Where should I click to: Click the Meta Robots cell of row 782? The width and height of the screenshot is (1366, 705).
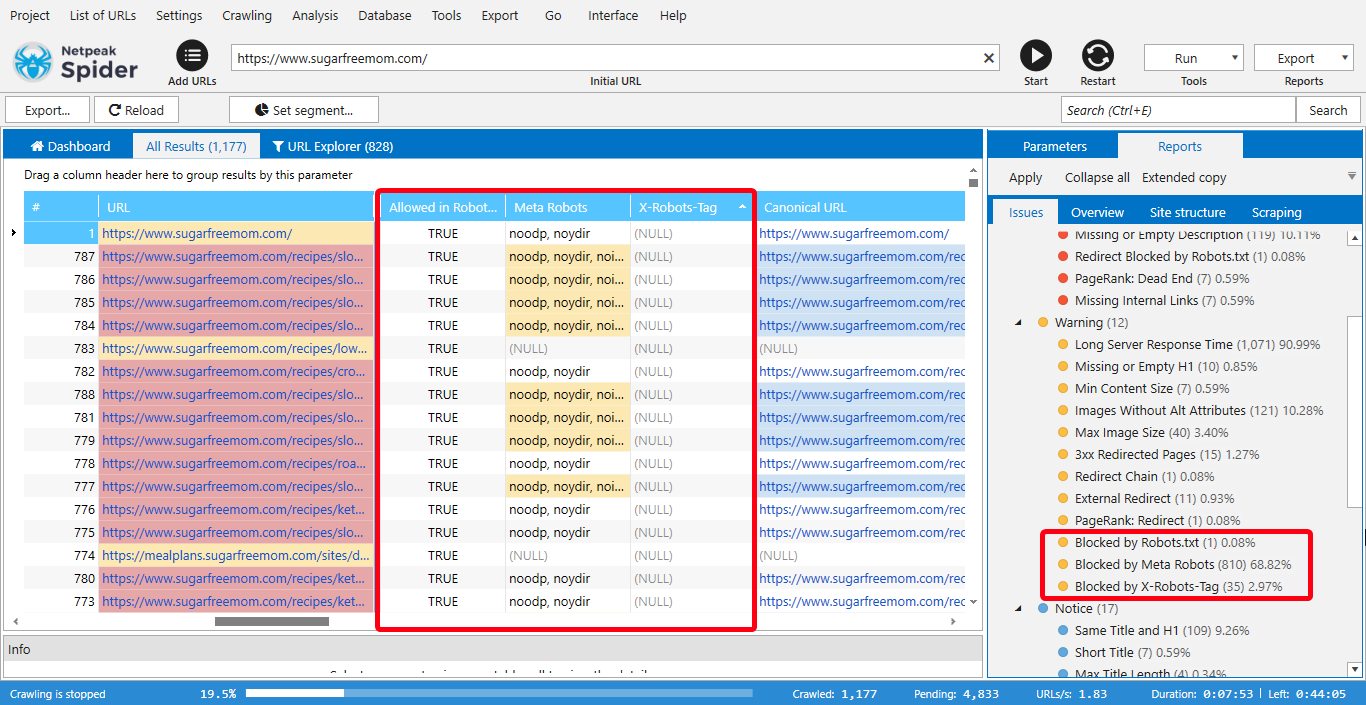(x=568, y=371)
